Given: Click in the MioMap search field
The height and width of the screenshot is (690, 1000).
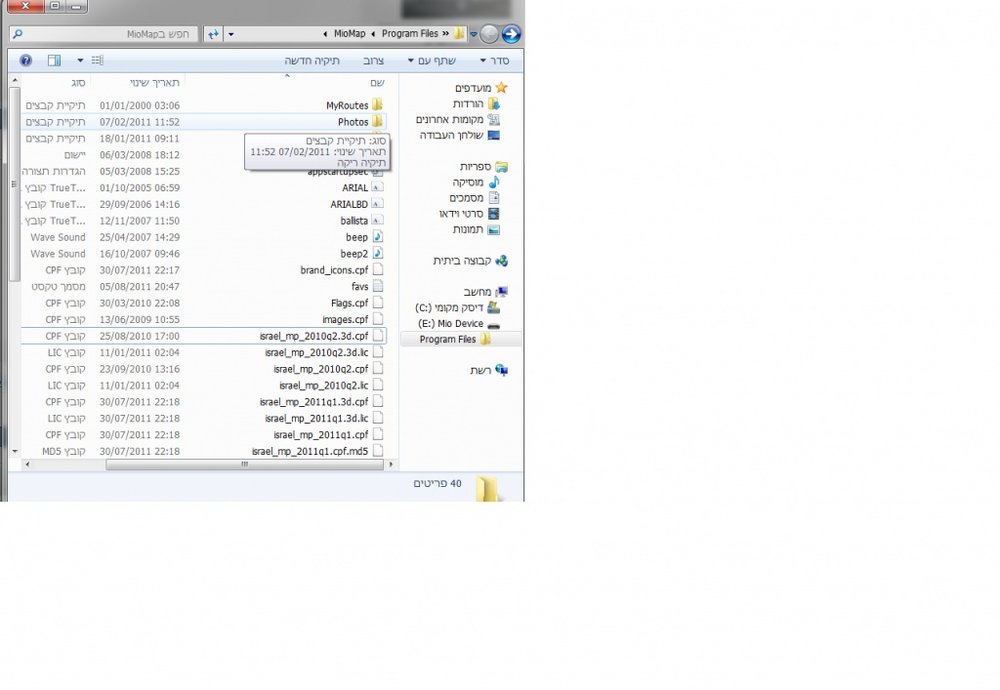Looking at the screenshot, I should 105,34.
